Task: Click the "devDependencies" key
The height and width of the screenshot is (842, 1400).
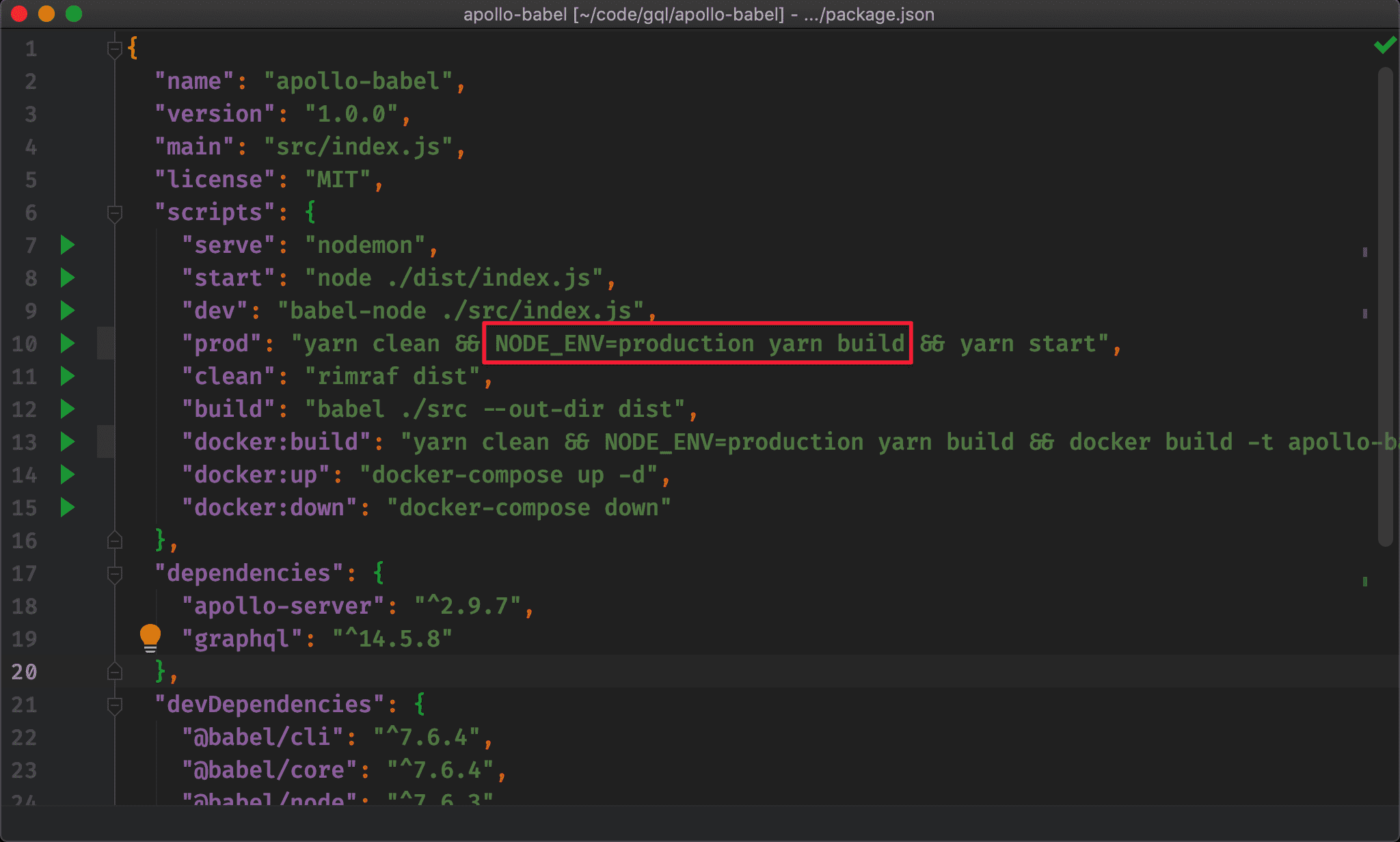Action: 269,705
